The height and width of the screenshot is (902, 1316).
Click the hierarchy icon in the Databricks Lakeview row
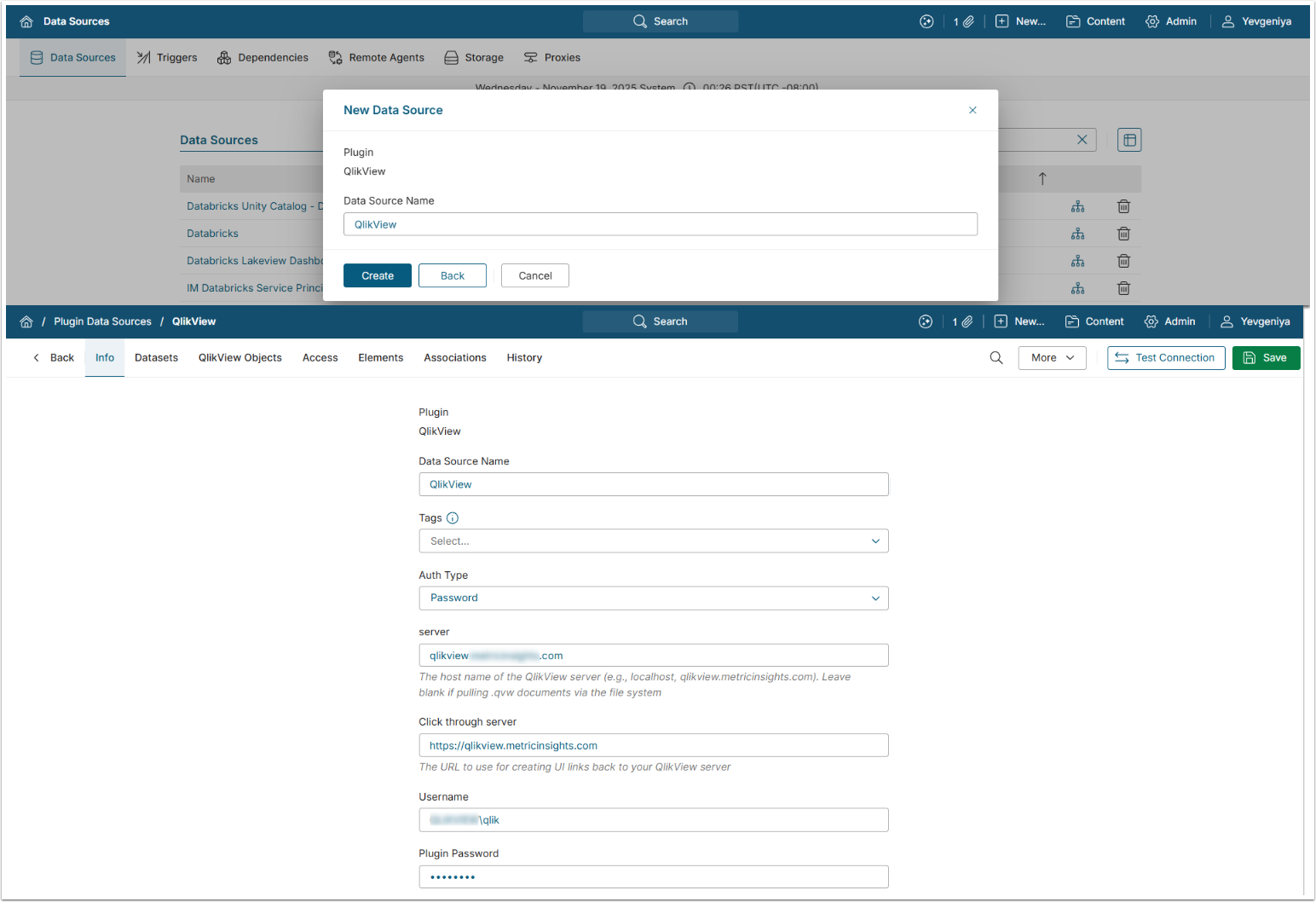pyautogui.click(x=1078, y=261)
